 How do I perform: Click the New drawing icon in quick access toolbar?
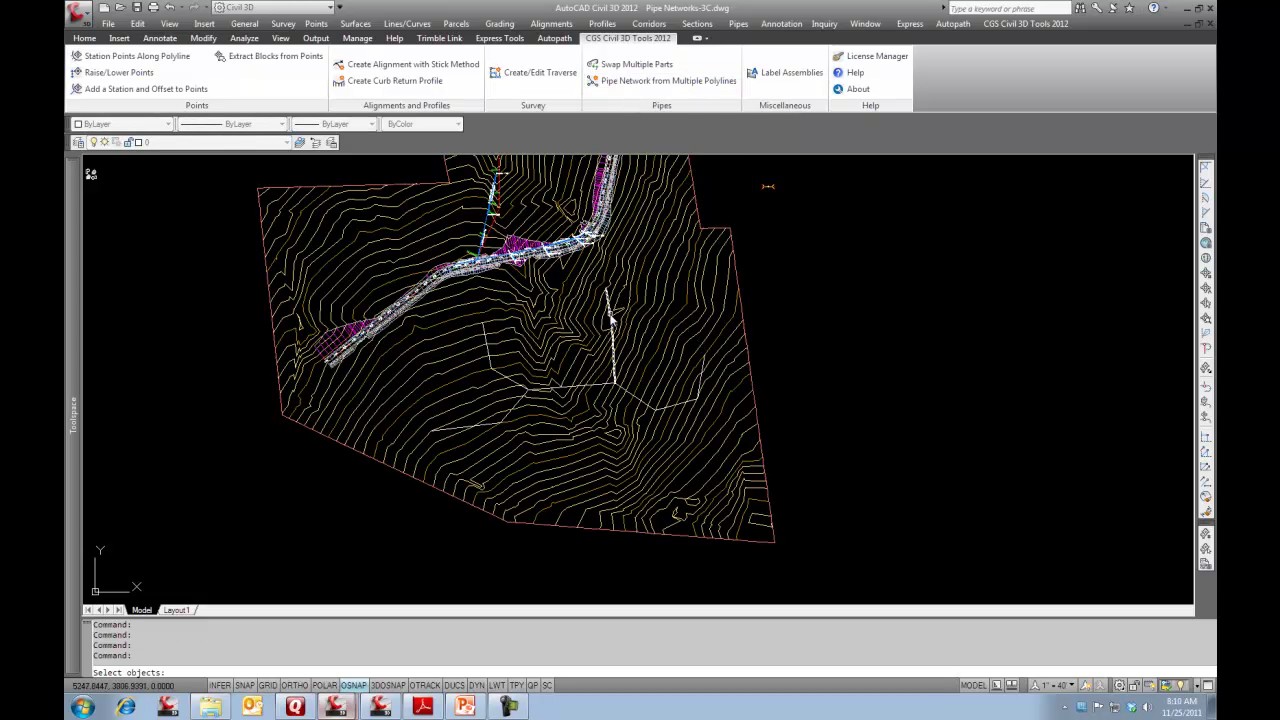(x=104, y=7)
